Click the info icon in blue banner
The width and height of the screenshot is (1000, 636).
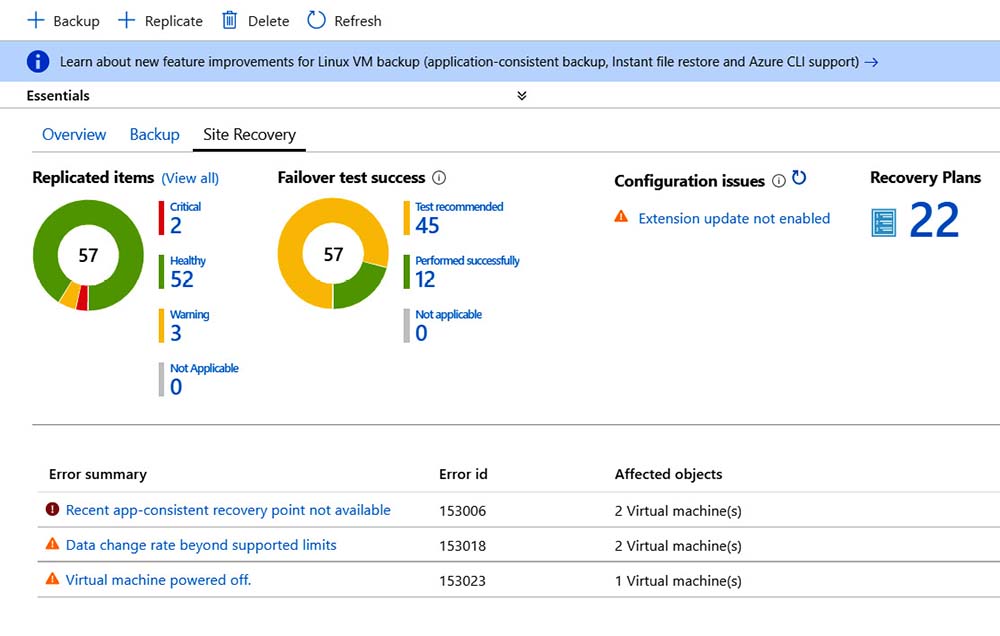38,62
